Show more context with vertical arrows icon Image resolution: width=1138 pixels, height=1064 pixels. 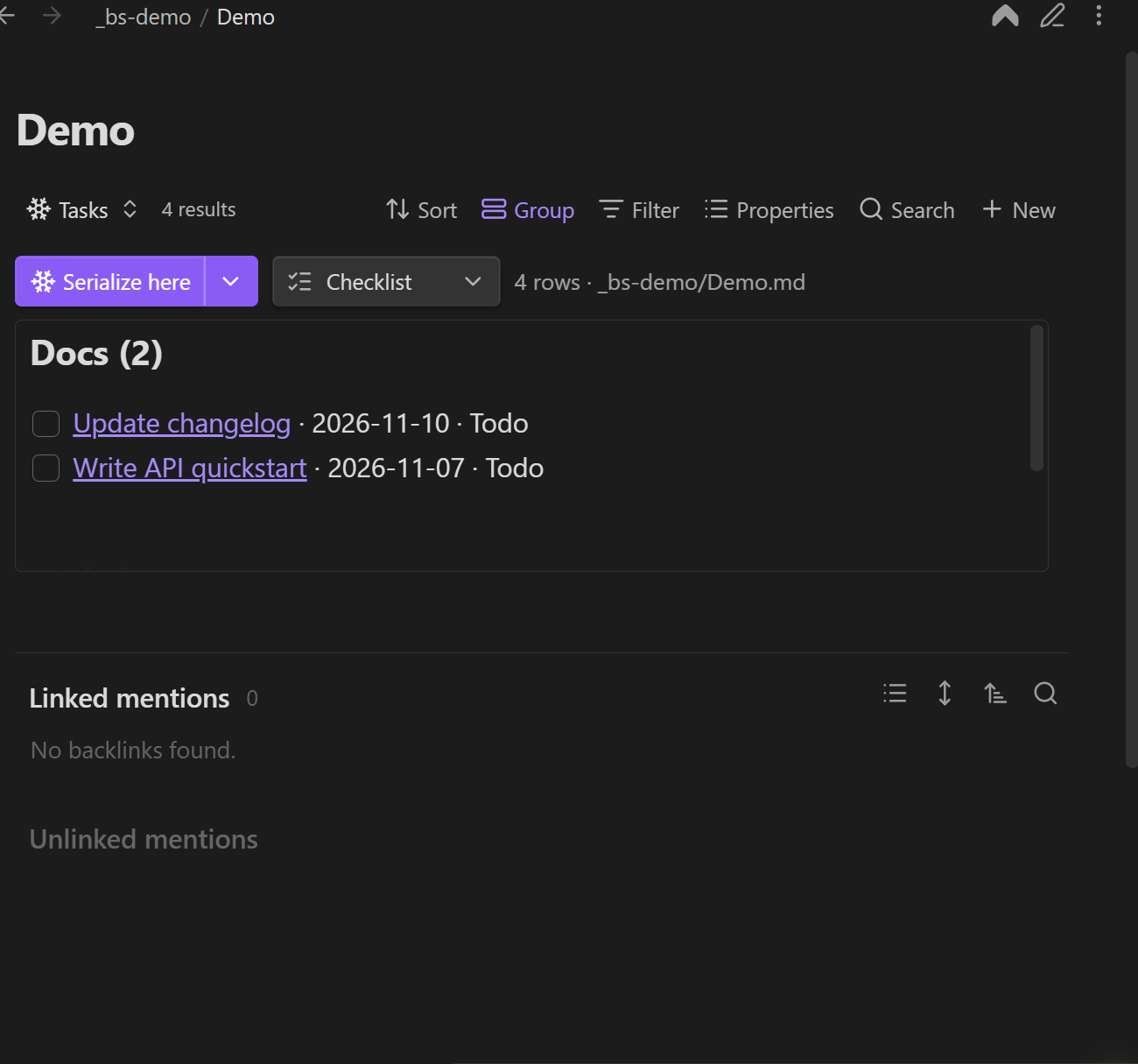(945, 694)
